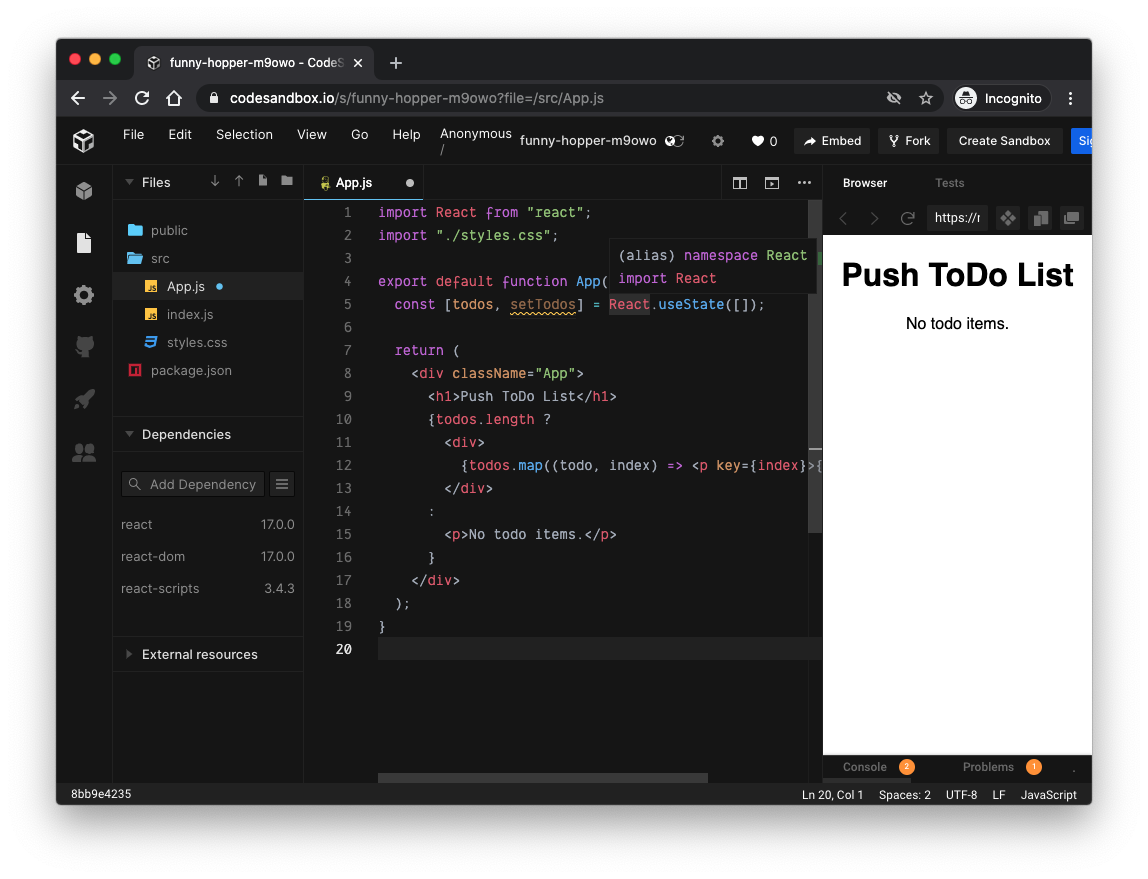Click the editor vertical scrollbar thumb

tap(815, 366)
